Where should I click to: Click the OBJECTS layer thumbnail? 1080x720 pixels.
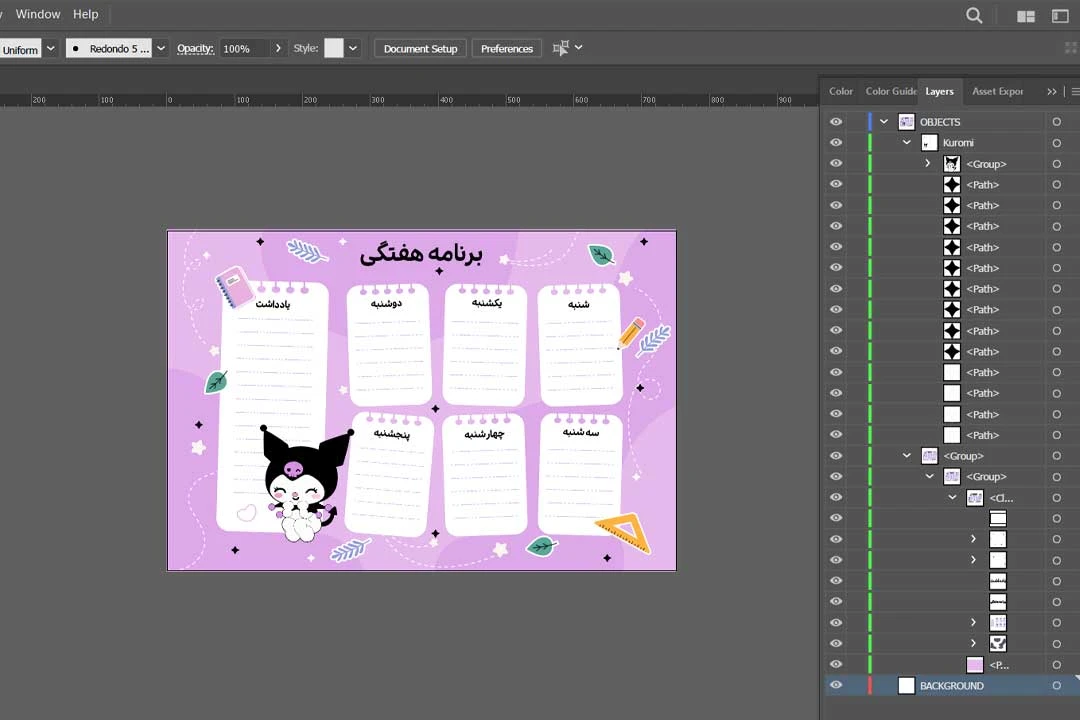click(x=906, y=122)
